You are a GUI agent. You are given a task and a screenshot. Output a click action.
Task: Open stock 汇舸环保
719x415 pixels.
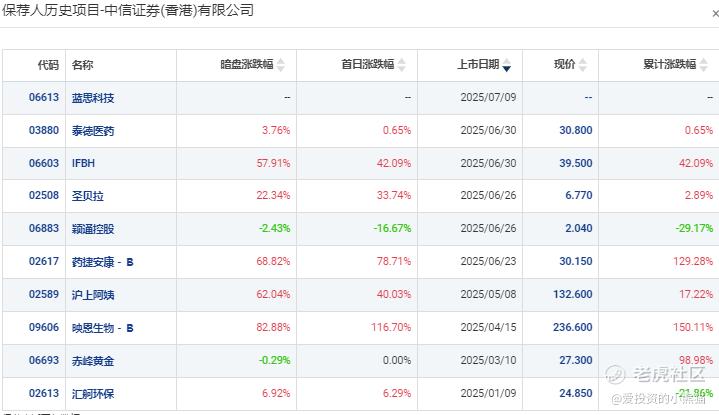(x=93, y=394)
